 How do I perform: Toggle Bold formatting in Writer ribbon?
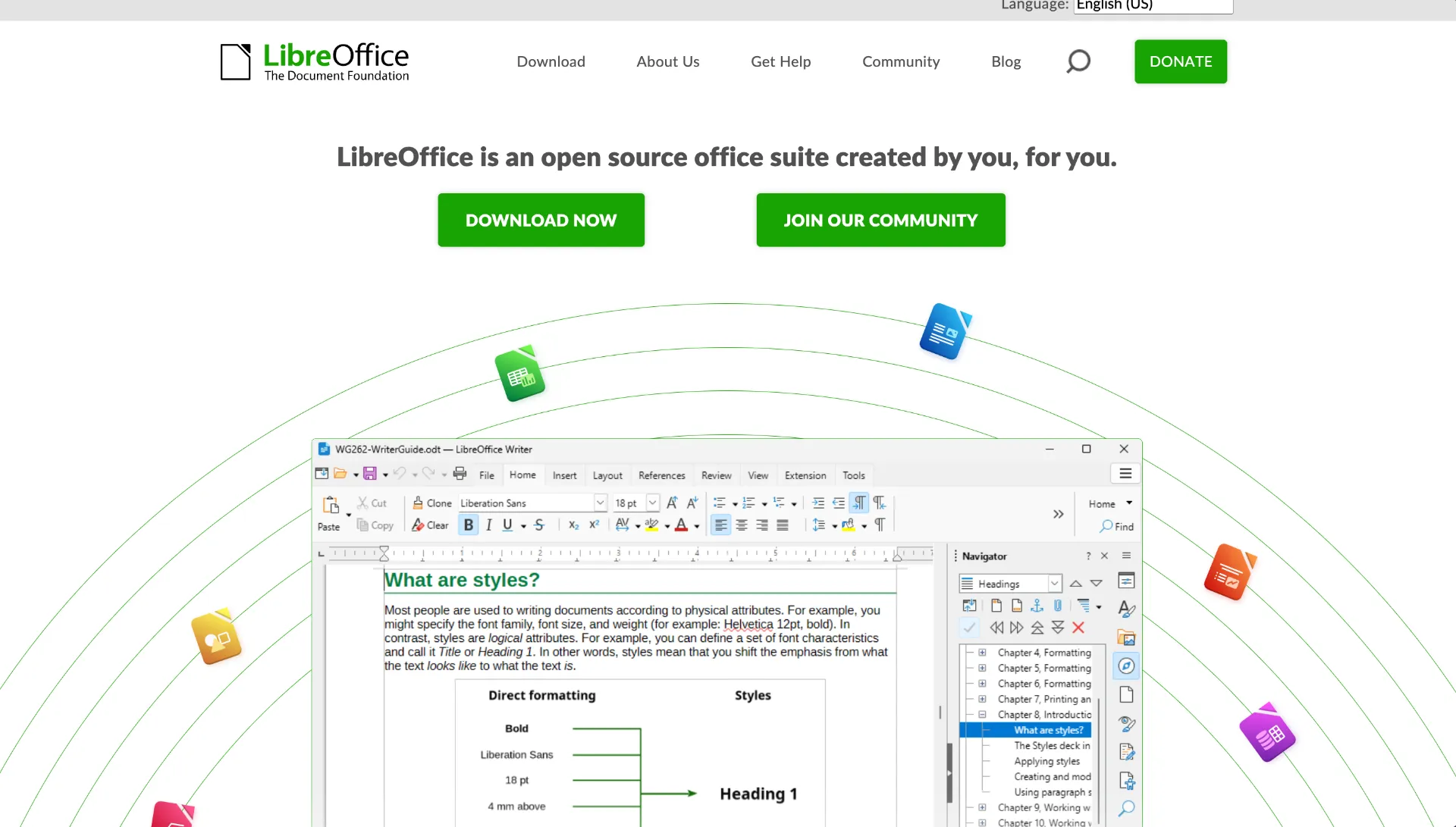tap(469, 525)
